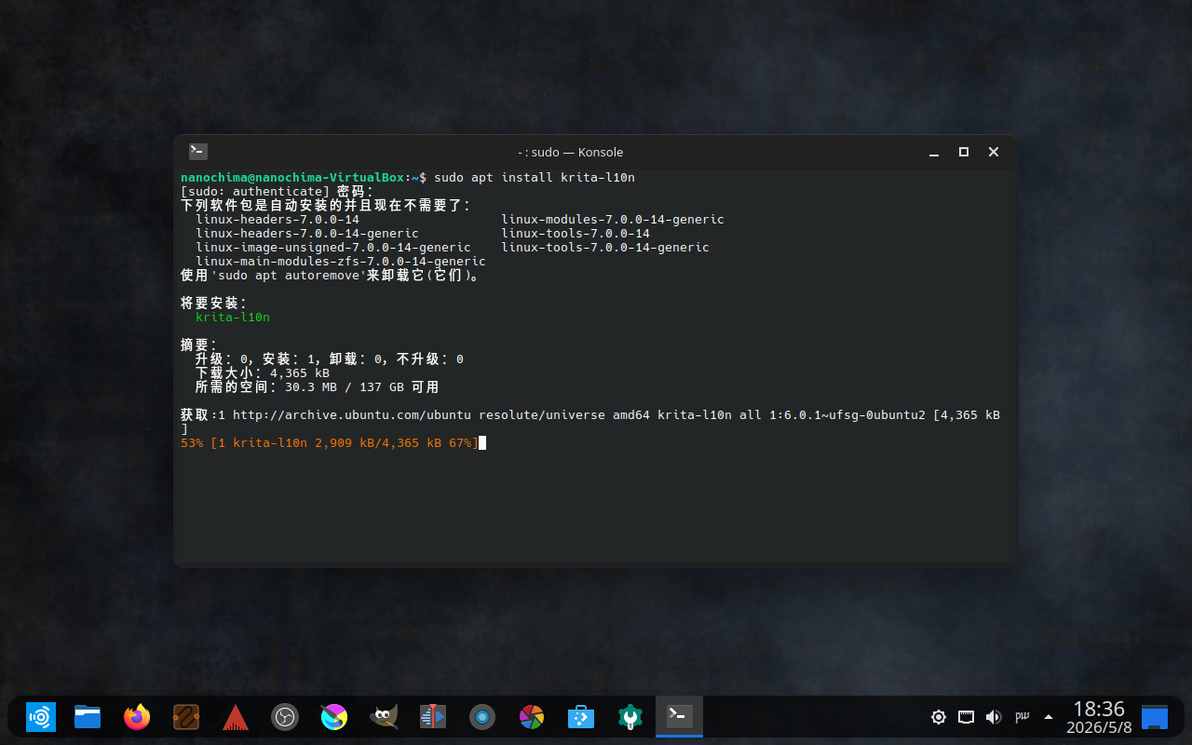Open the green wrench settings app icon
This screenshot has width=1192, height=745.
630,717
